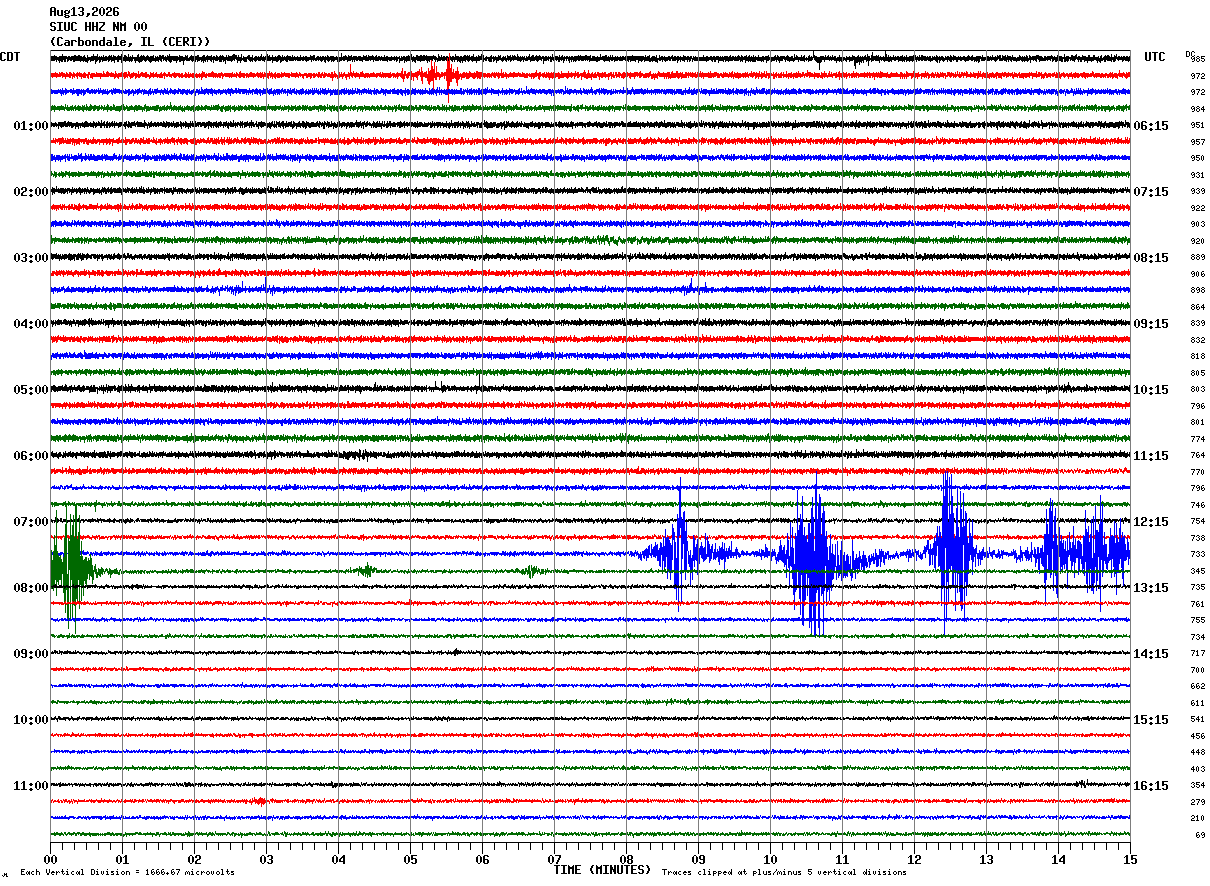Click the UTC column header

pos(1155,57)
